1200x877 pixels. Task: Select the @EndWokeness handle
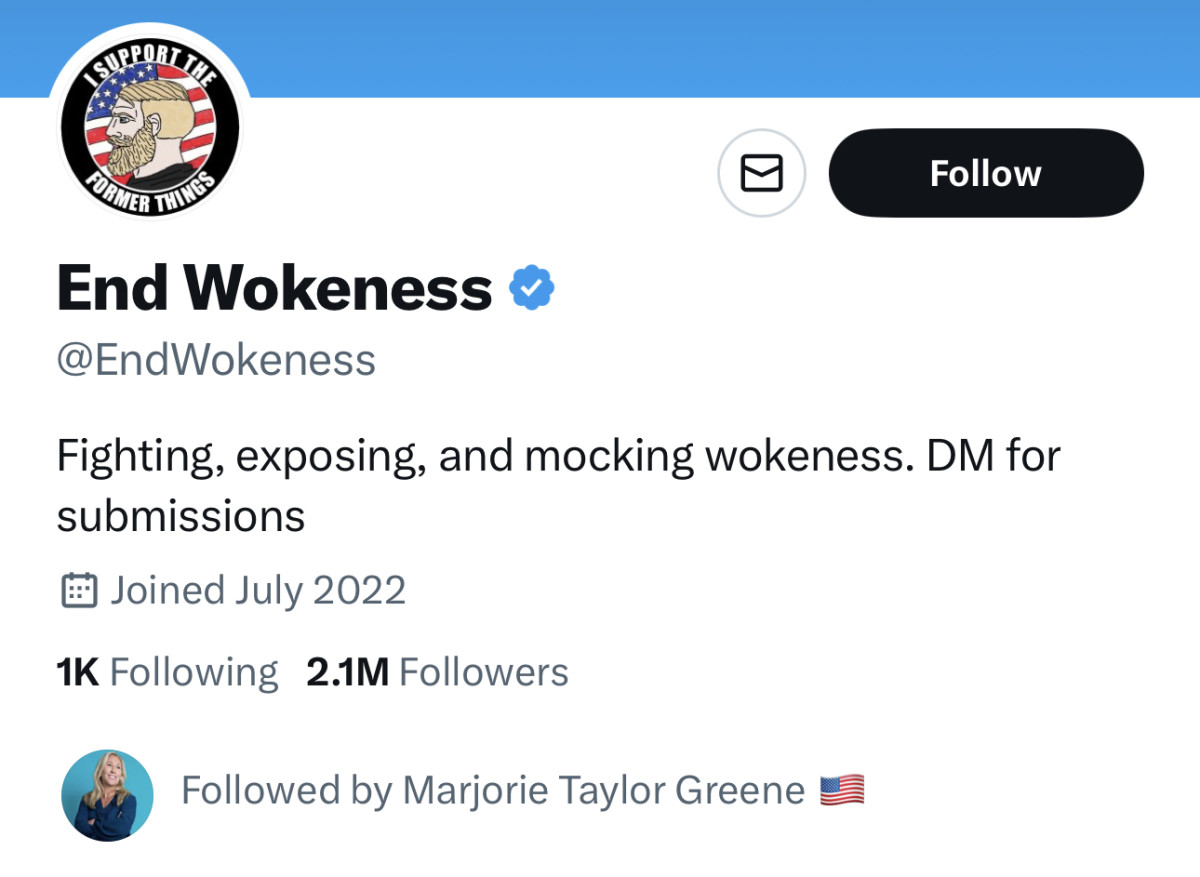click(x=216, y=359)
